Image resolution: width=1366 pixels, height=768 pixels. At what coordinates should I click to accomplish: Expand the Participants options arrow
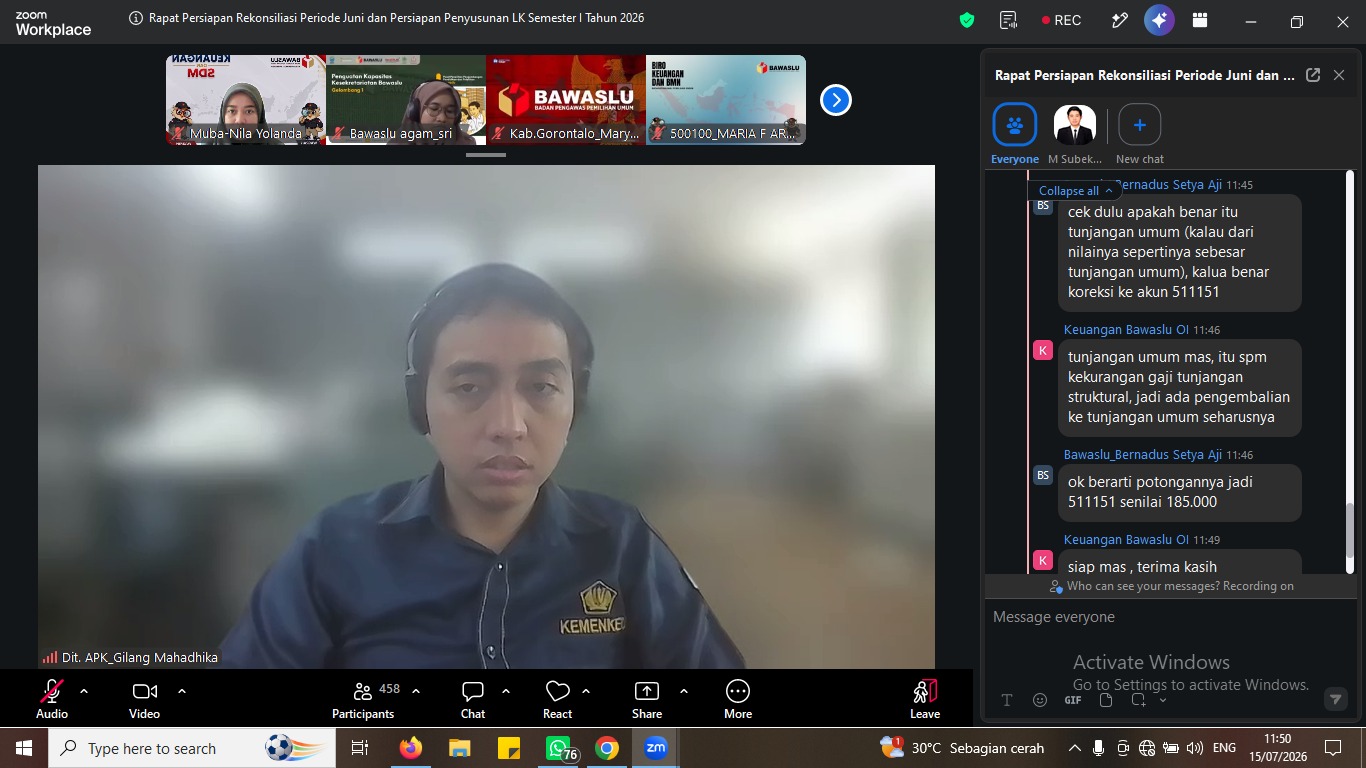click(416, 691)
